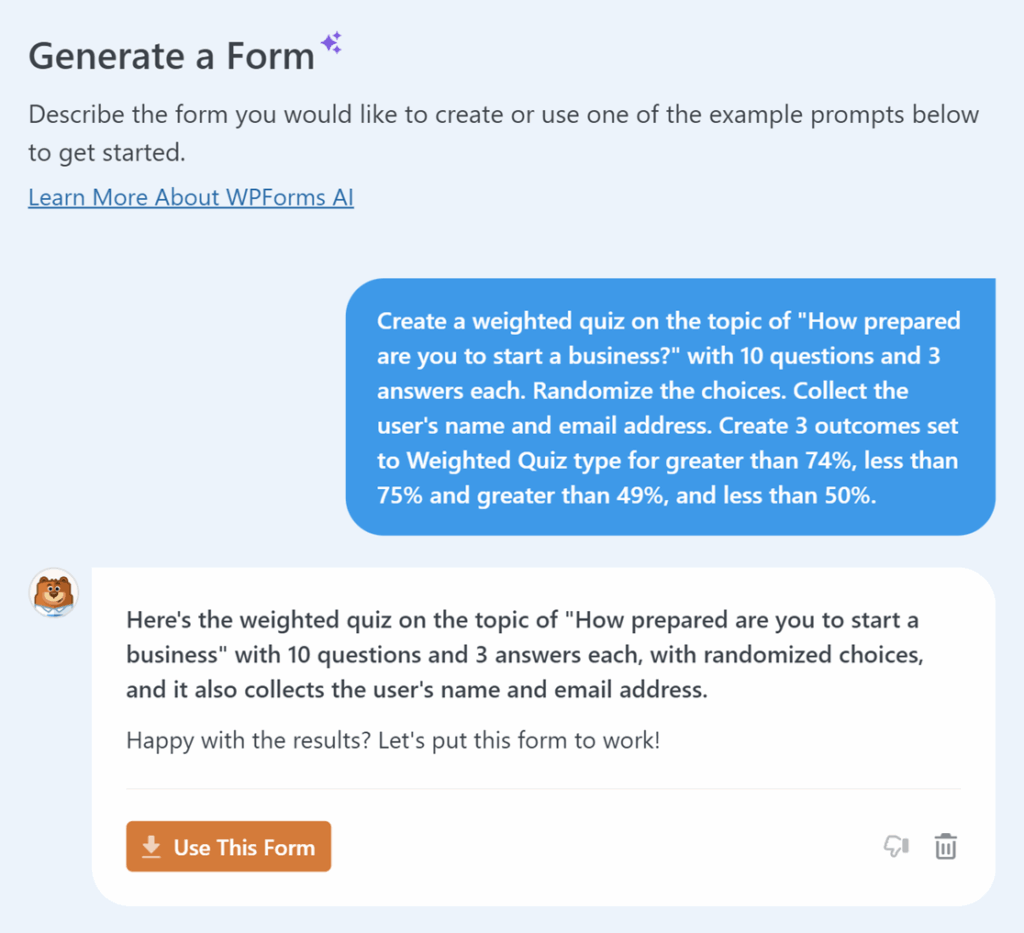Viewport: 1024px width, 933px height.
Task: Follow the underlined WPForms AI help link
Action: (190, 197)
